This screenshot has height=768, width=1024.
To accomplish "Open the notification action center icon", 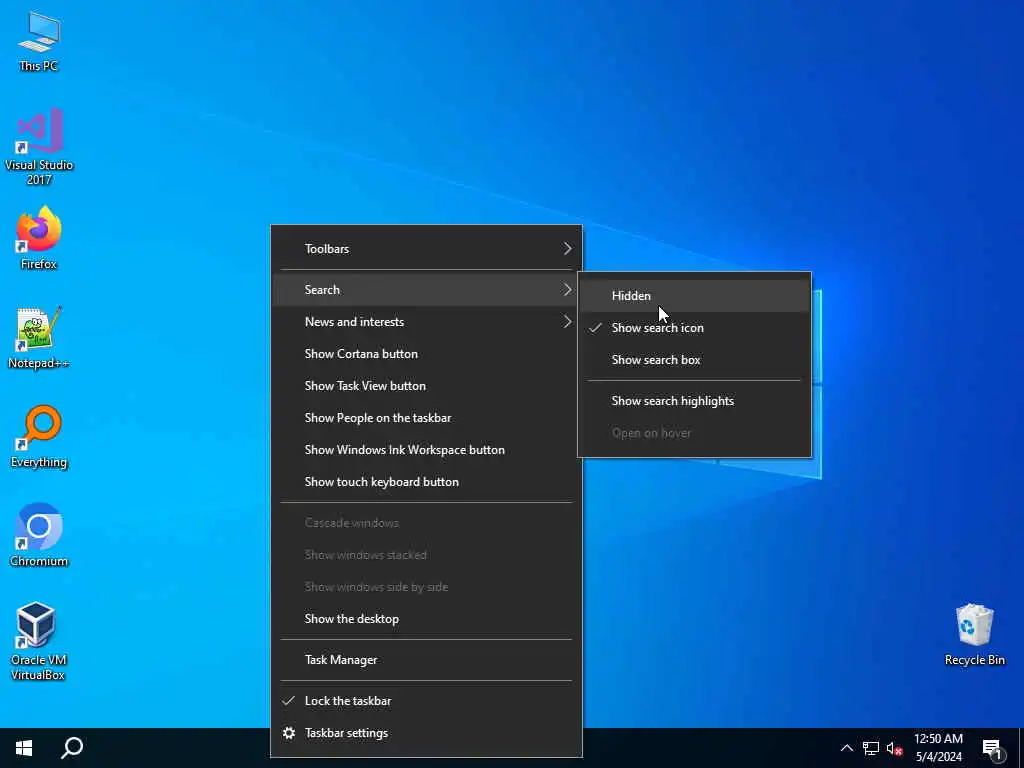I will [993, 748].
